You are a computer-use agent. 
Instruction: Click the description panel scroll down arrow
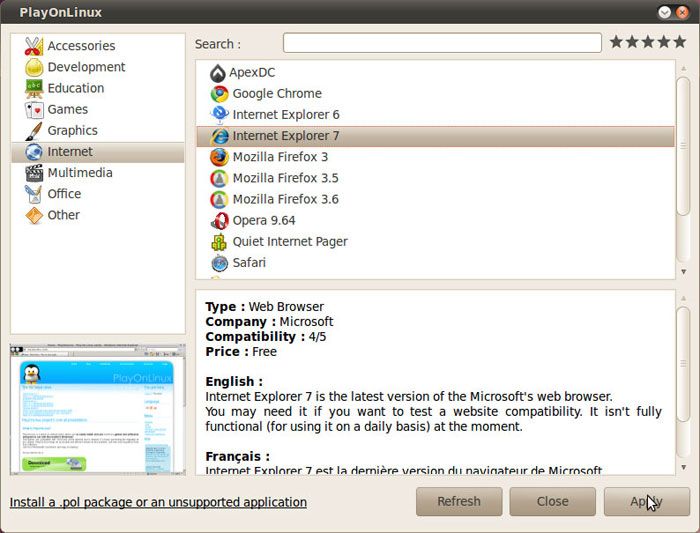(683, 467)
